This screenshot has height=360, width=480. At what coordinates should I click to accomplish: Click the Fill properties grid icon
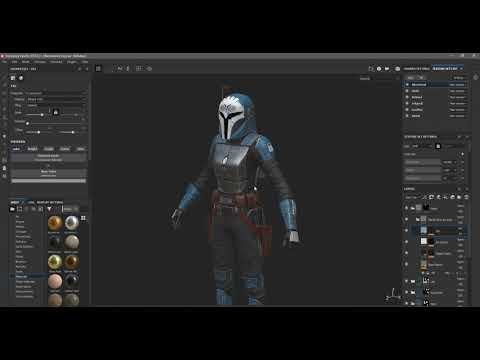pos(13,78)
